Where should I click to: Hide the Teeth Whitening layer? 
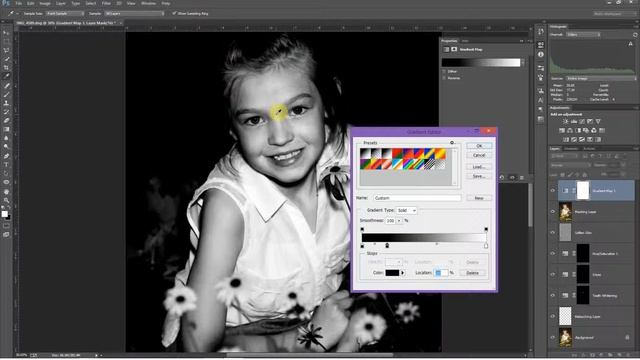tap(553, 296)
